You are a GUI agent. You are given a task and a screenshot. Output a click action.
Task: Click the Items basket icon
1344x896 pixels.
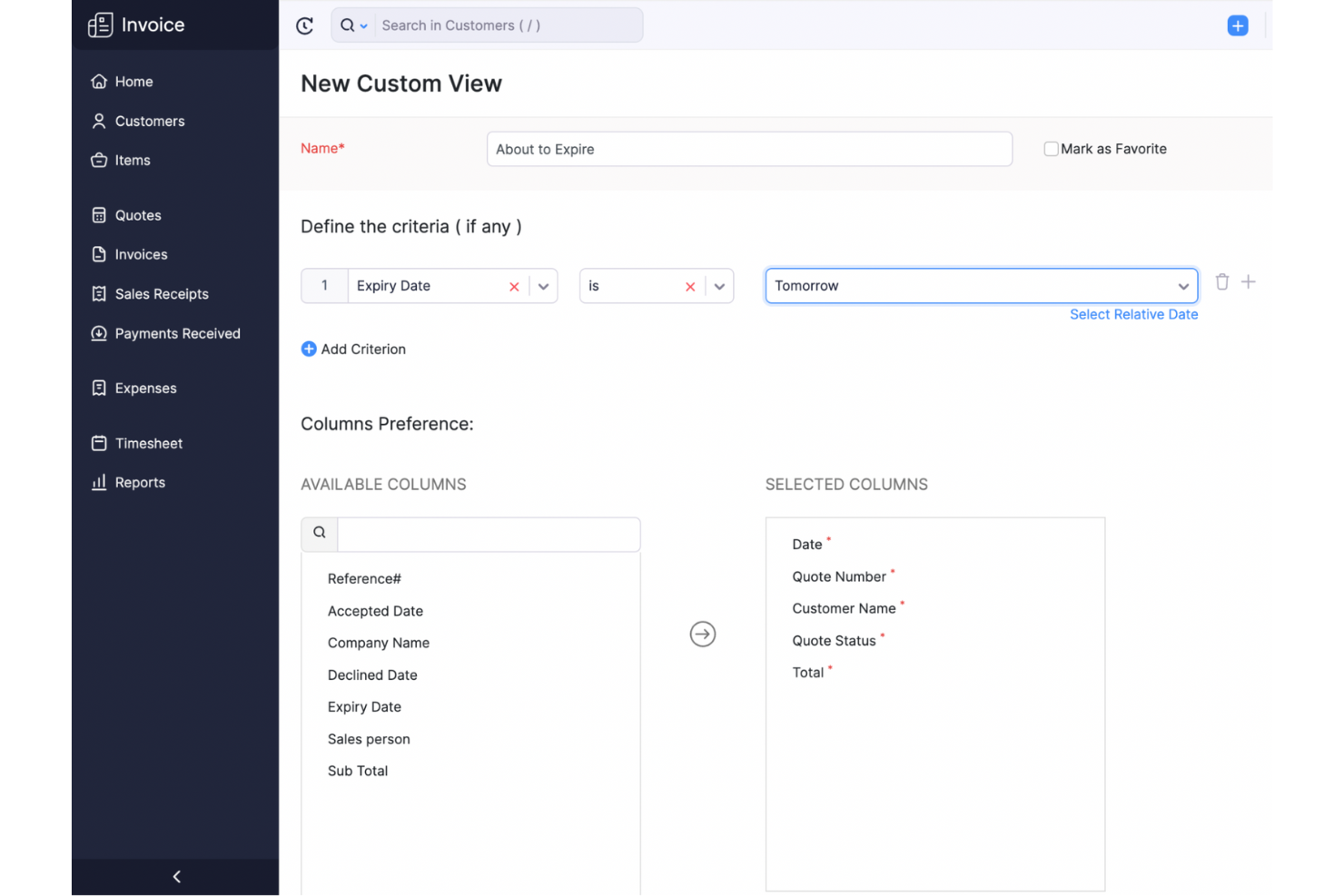pos(99,160)
